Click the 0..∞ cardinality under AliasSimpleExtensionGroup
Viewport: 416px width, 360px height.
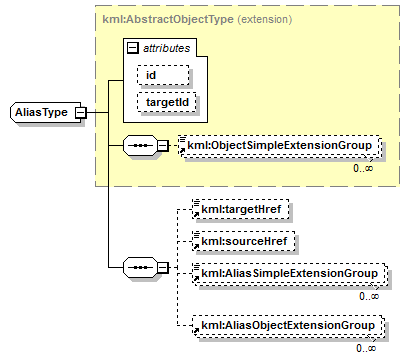[369, 296]
